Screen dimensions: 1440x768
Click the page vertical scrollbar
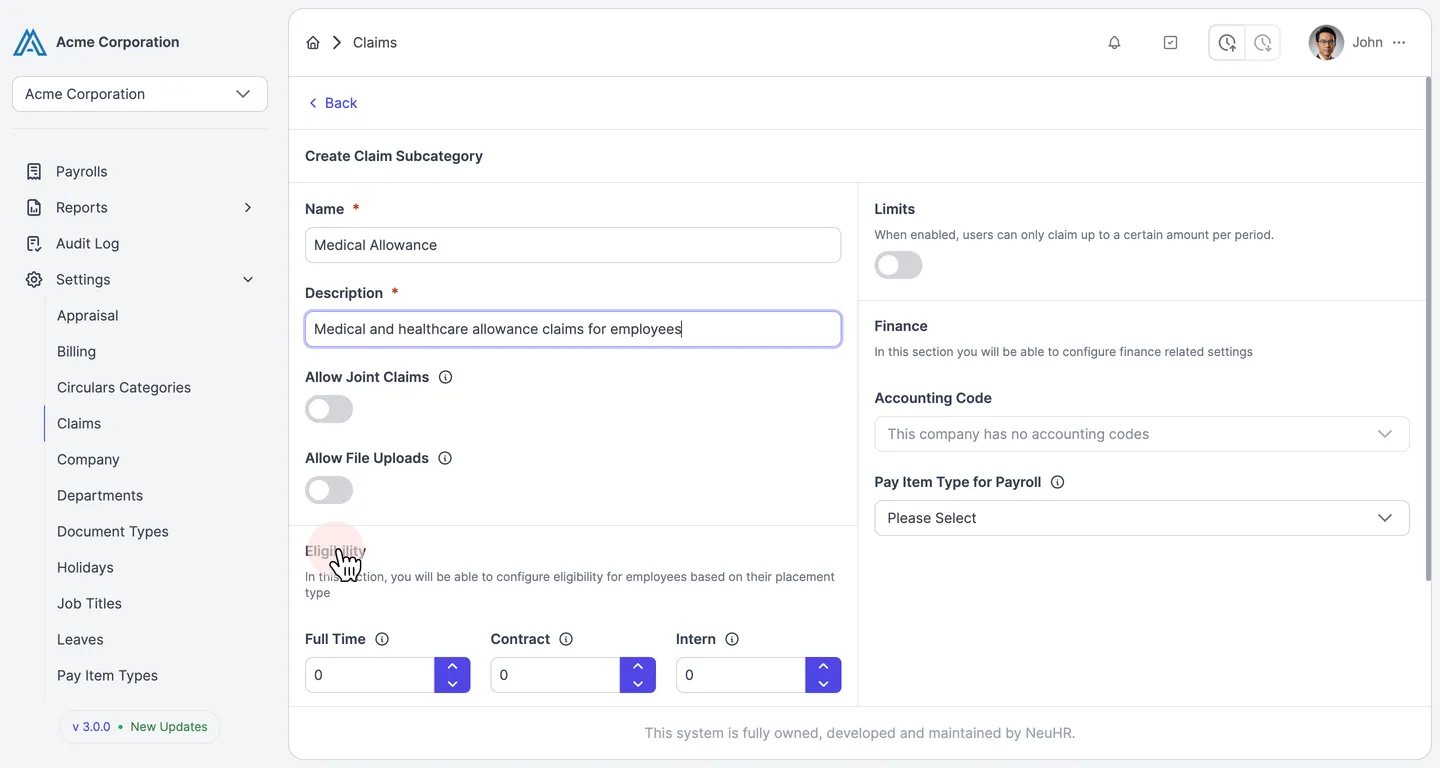[x=1427, y=329]
